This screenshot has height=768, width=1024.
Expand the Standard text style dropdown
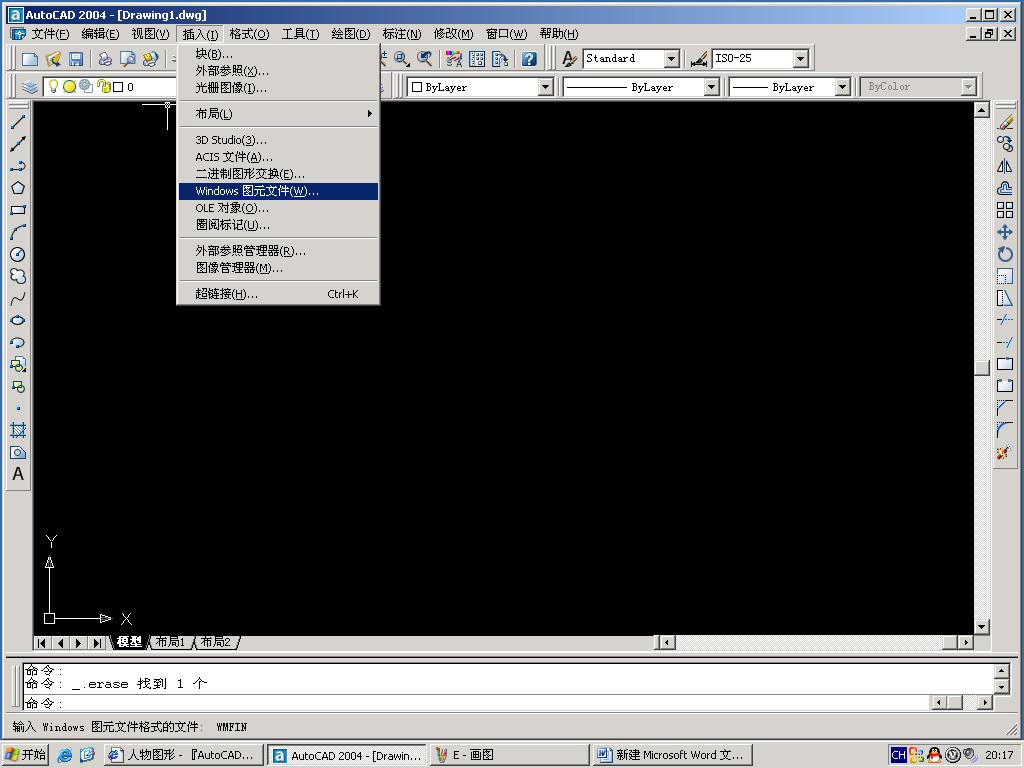pos(672,59)
